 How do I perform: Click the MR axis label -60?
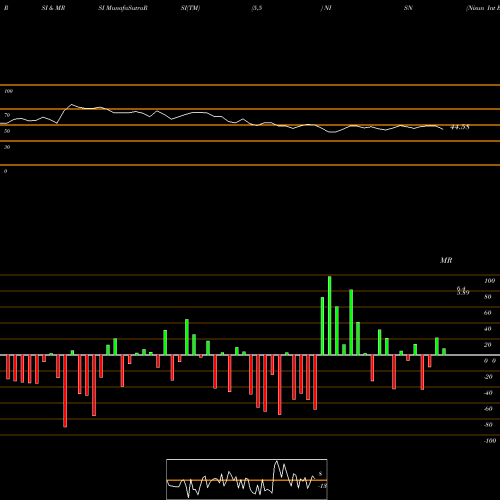tap(488, 409)
